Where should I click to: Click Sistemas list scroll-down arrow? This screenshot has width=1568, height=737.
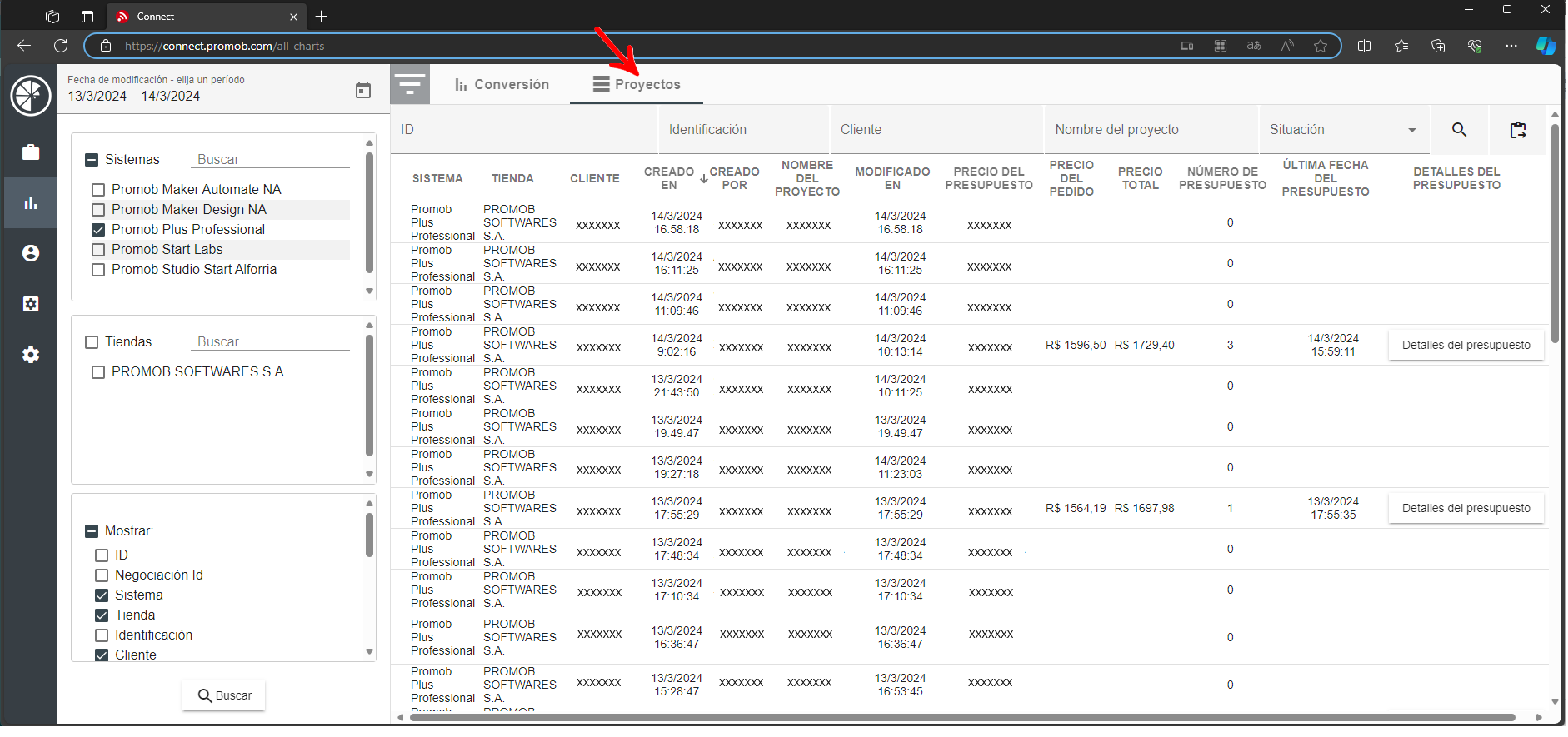coord(370,291)
